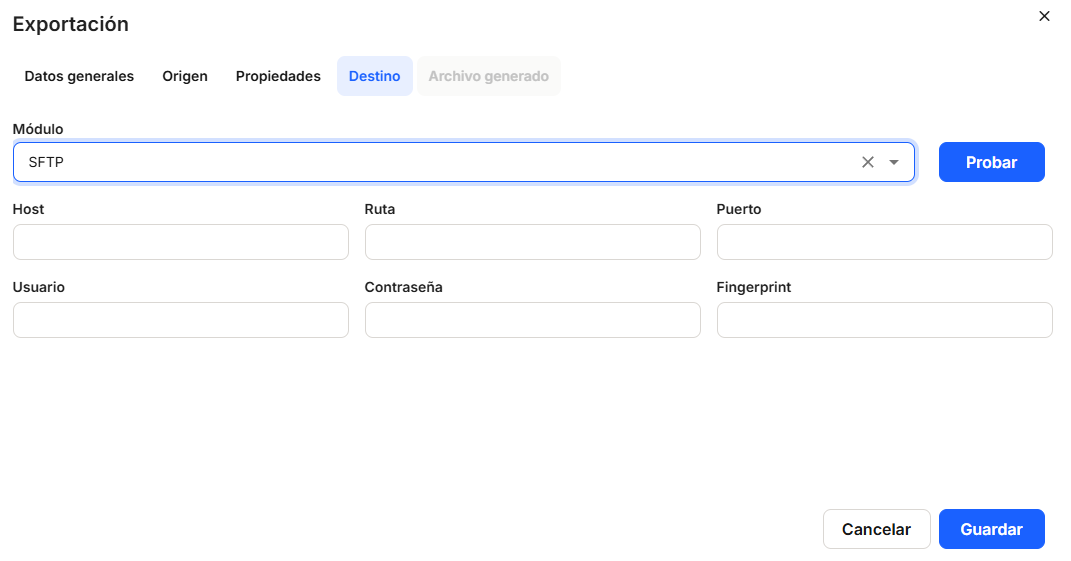Select the Destino tab
This screenshot has width=1071, height=561.
pos(374,76)
